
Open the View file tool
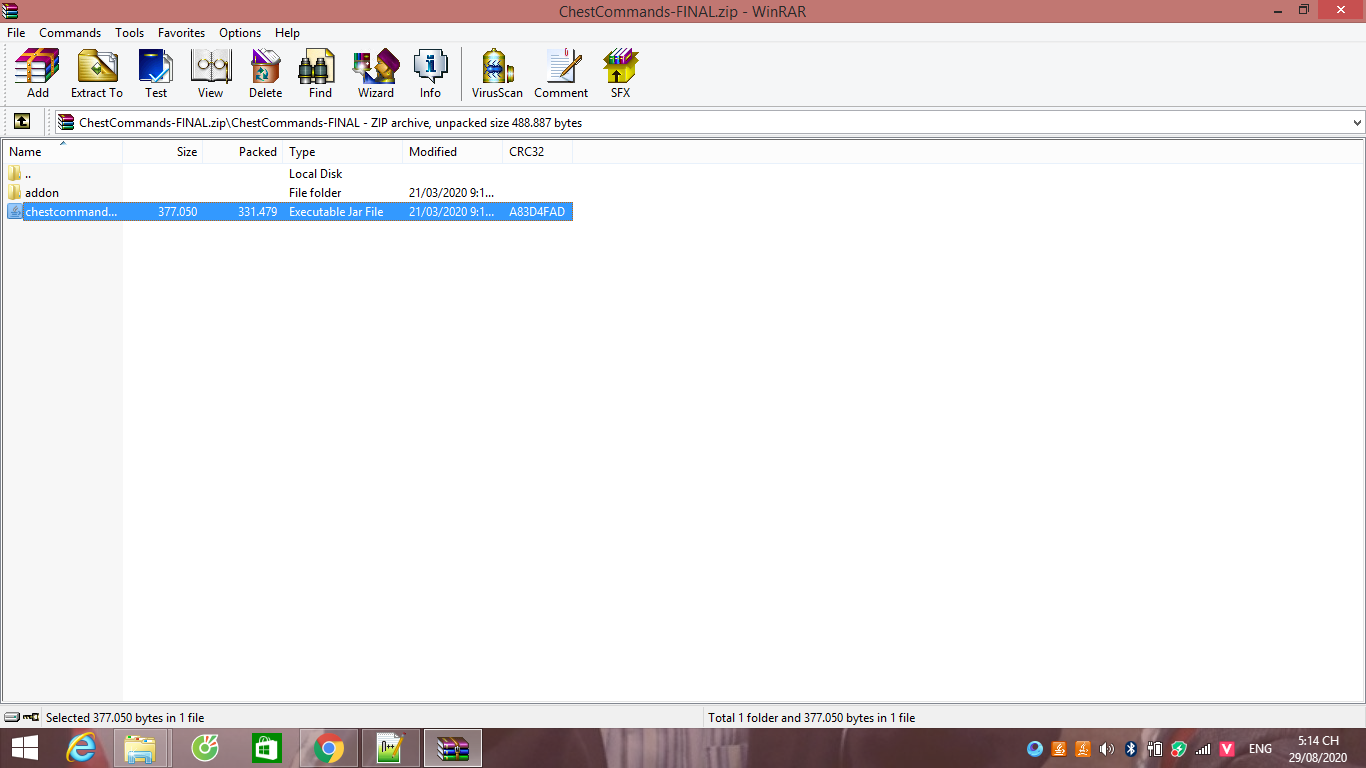pos(210,74)
